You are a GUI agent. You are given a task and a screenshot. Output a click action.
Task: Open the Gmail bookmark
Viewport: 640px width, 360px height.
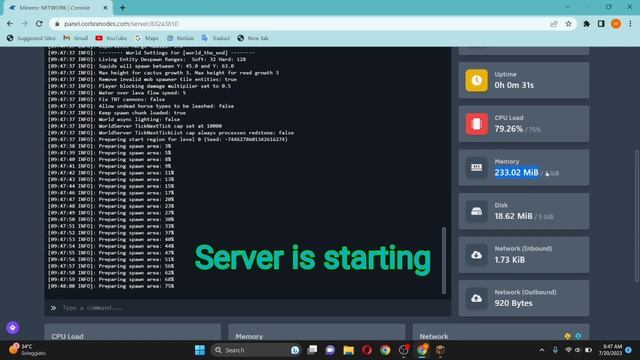click(x=76, y=38)
